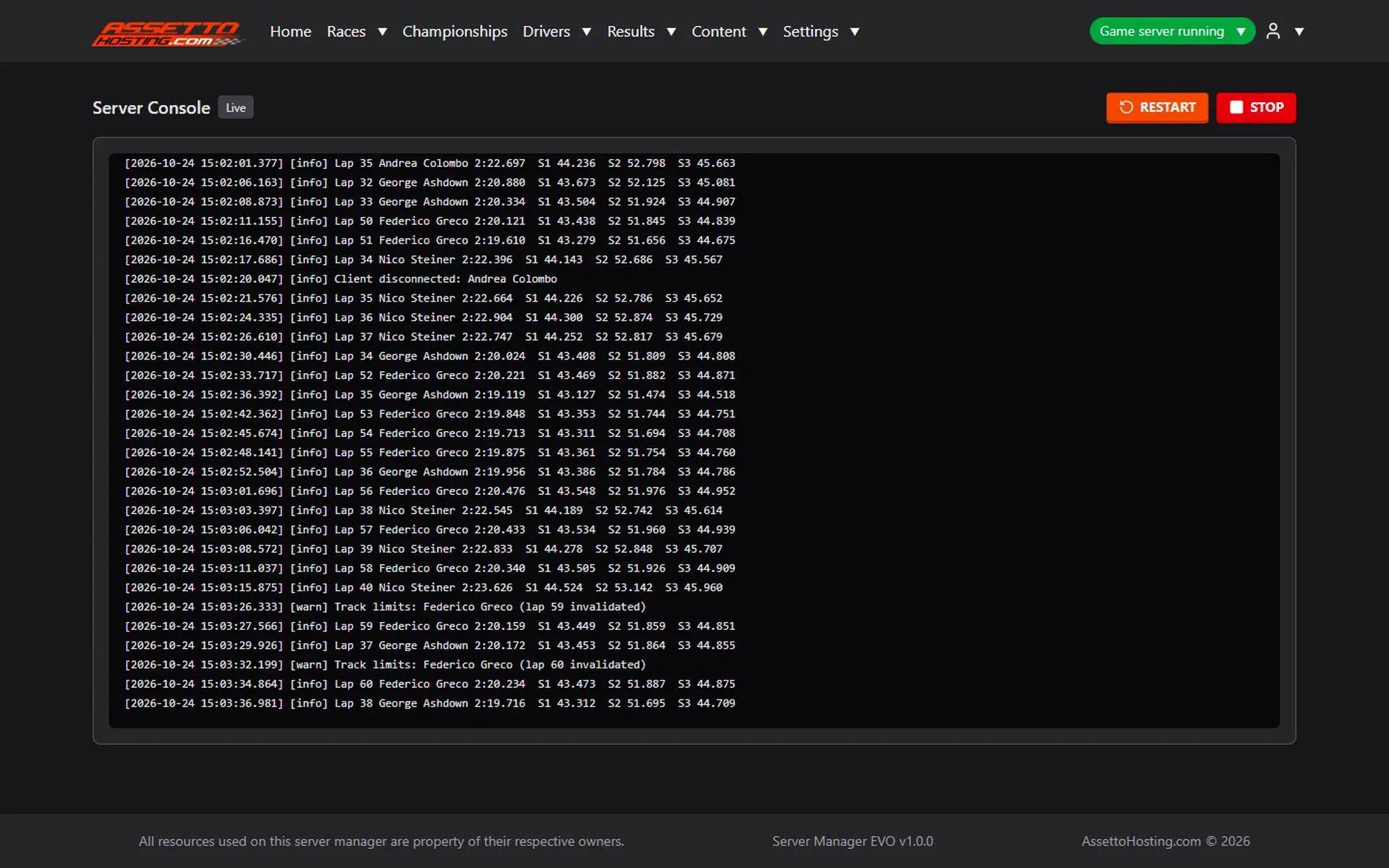Click the Lap 35 Andrea Colombo 2:22.697 entry
The width and height of the screenshot is (1389, 868).
click(430, 163)
